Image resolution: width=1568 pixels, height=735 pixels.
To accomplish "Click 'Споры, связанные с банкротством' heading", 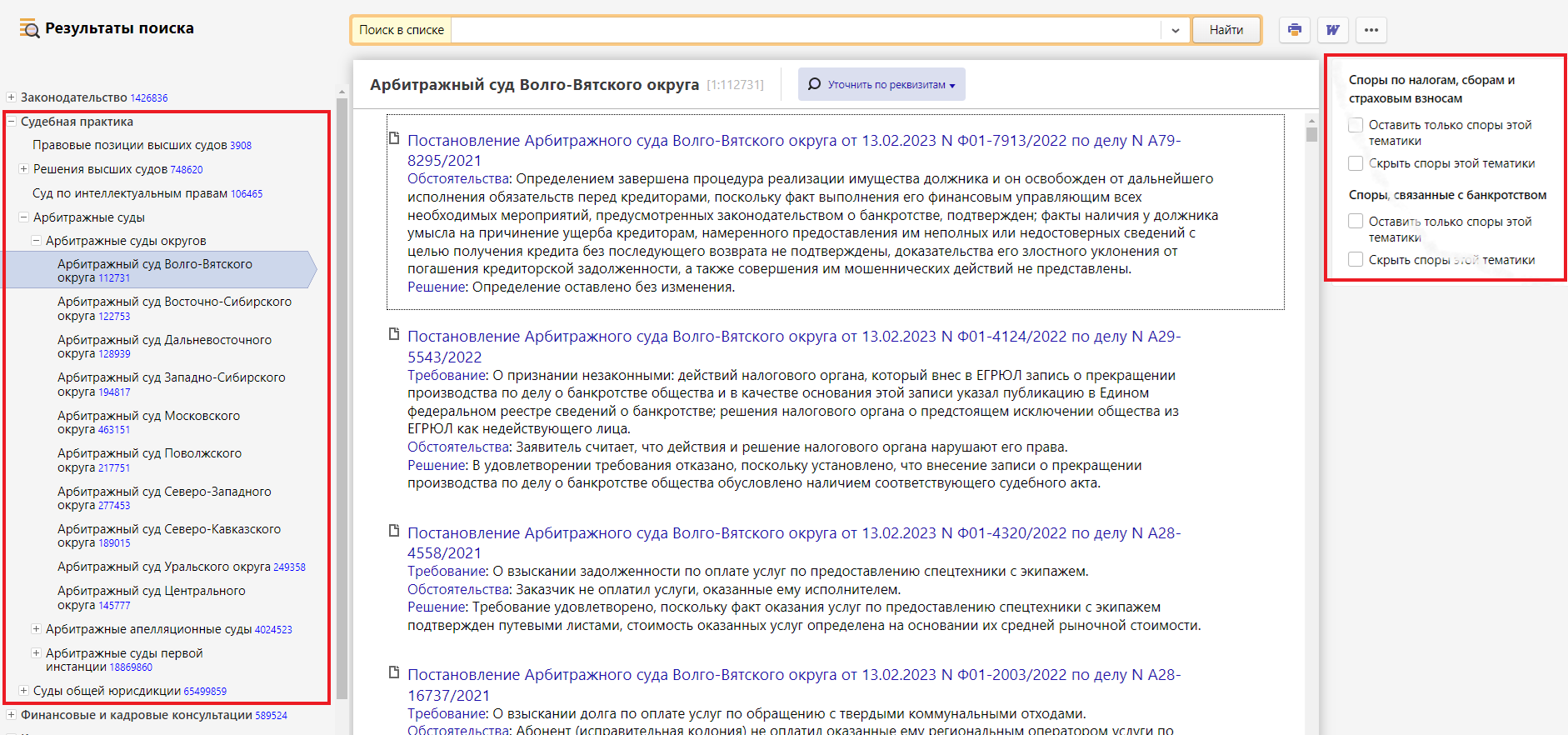I will click(x=1447, y=195).
